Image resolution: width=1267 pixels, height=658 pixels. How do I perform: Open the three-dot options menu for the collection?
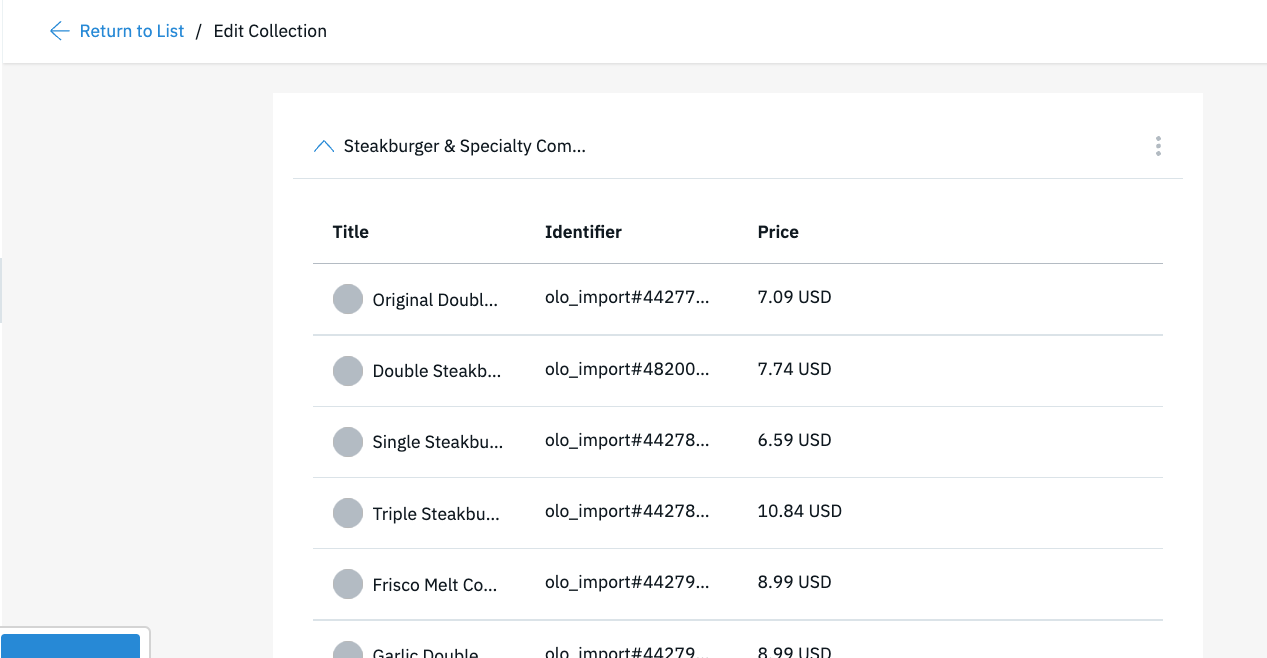coord(1158,146)
